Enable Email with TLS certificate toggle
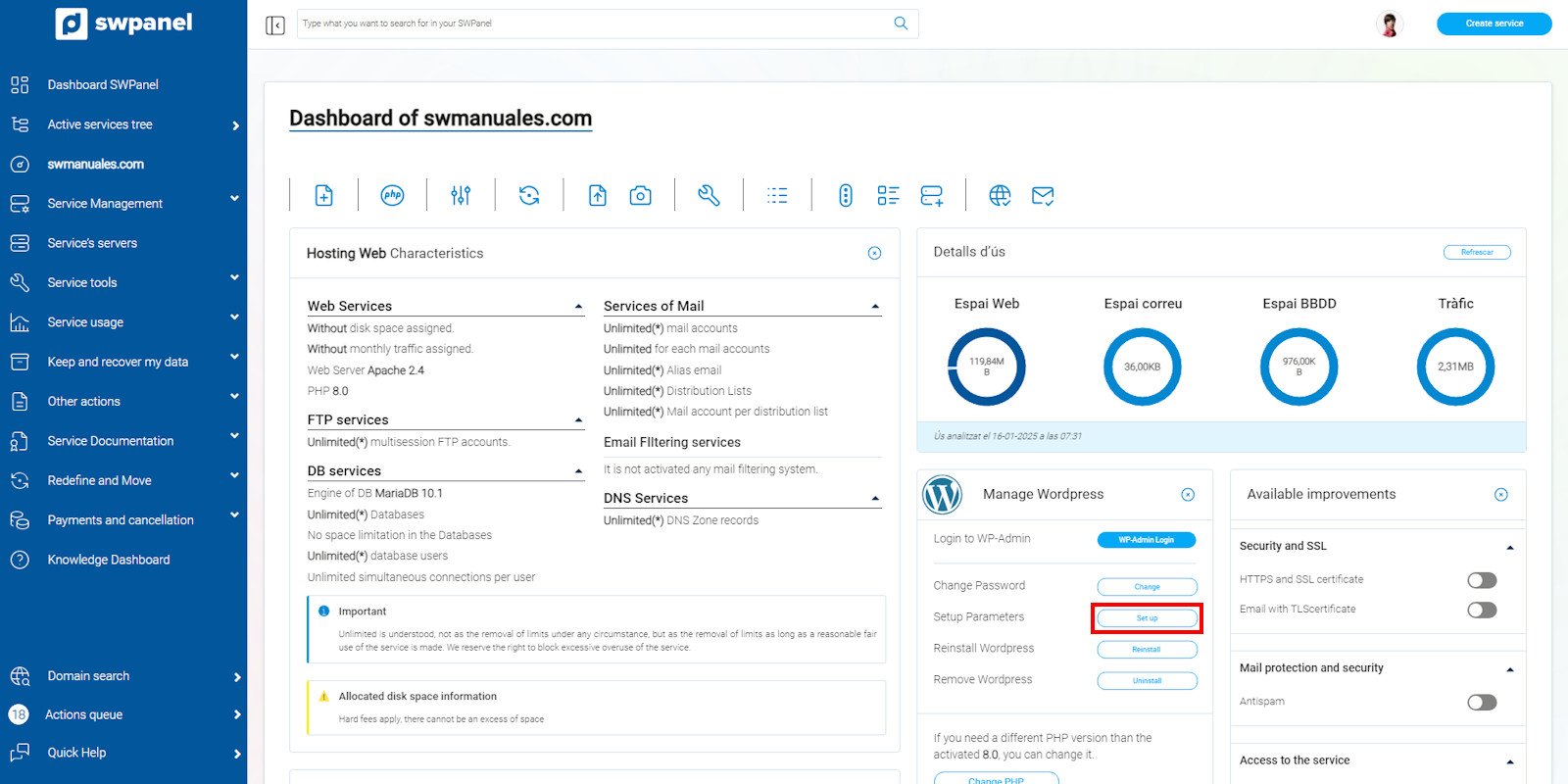 click(1482, 610)
